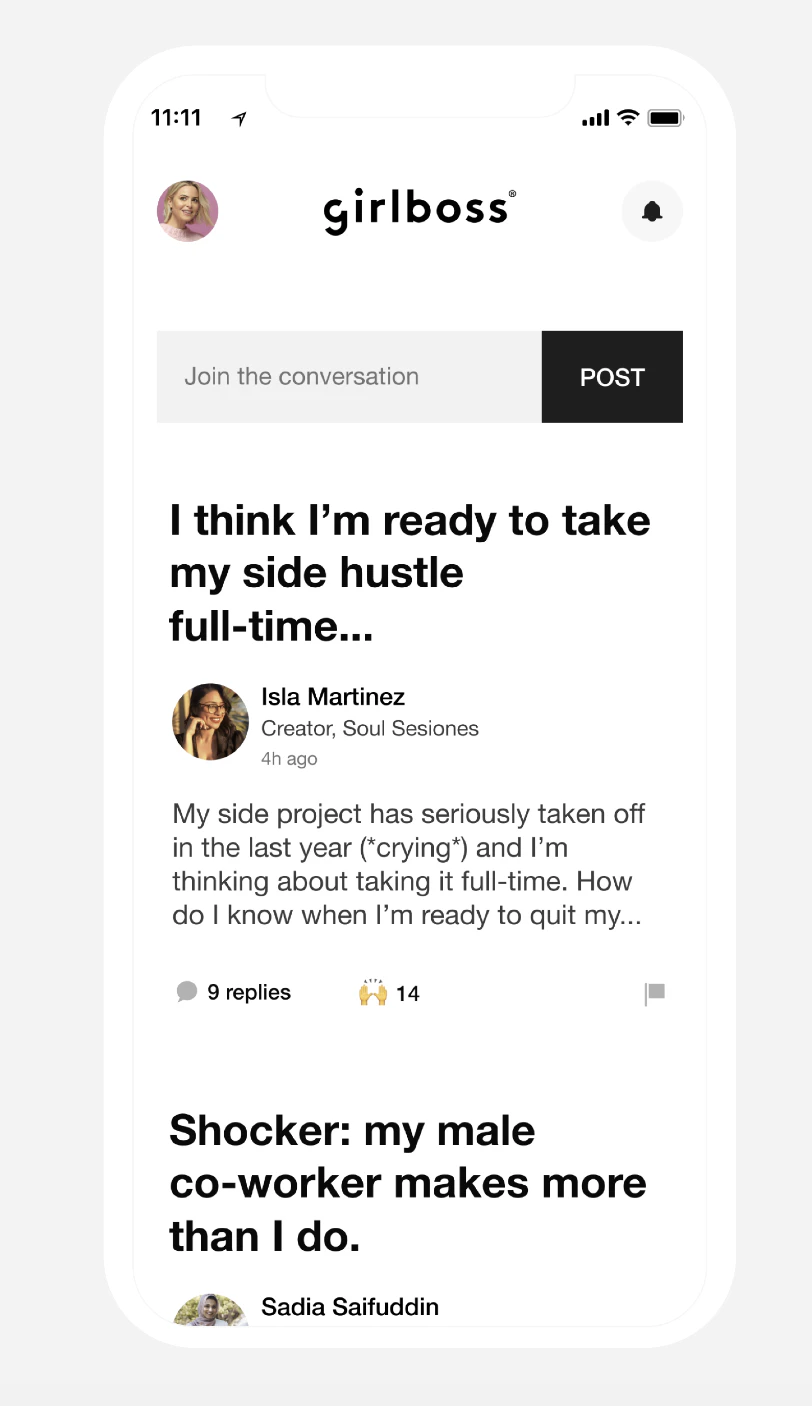Screen dimensions: 812x1406
Task: Give a raised-hands reaction to Isla's post
Action: [373, 990]
